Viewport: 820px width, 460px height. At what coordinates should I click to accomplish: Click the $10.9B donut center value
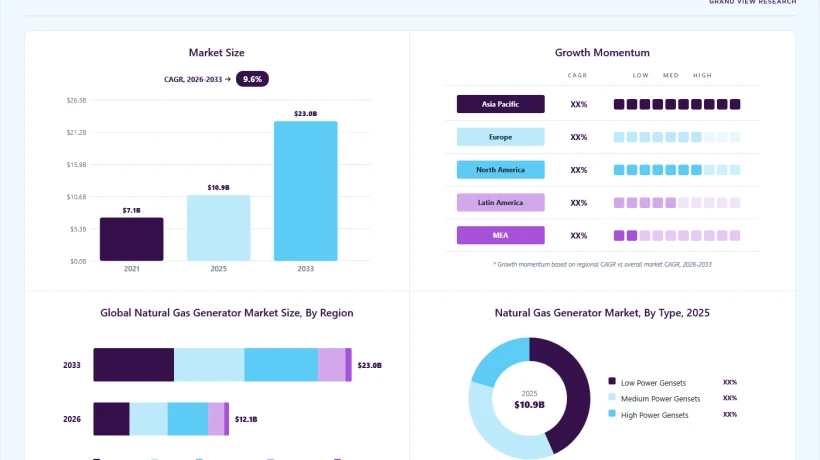click(529, 405)
